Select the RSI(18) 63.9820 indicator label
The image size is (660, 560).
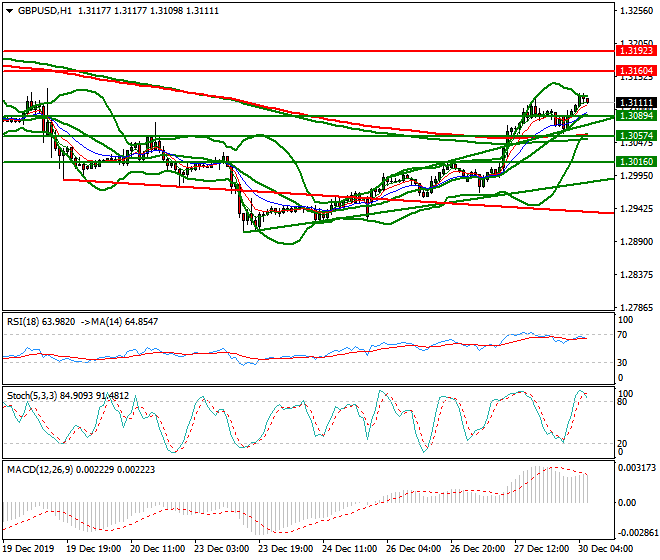pos(41,322)
